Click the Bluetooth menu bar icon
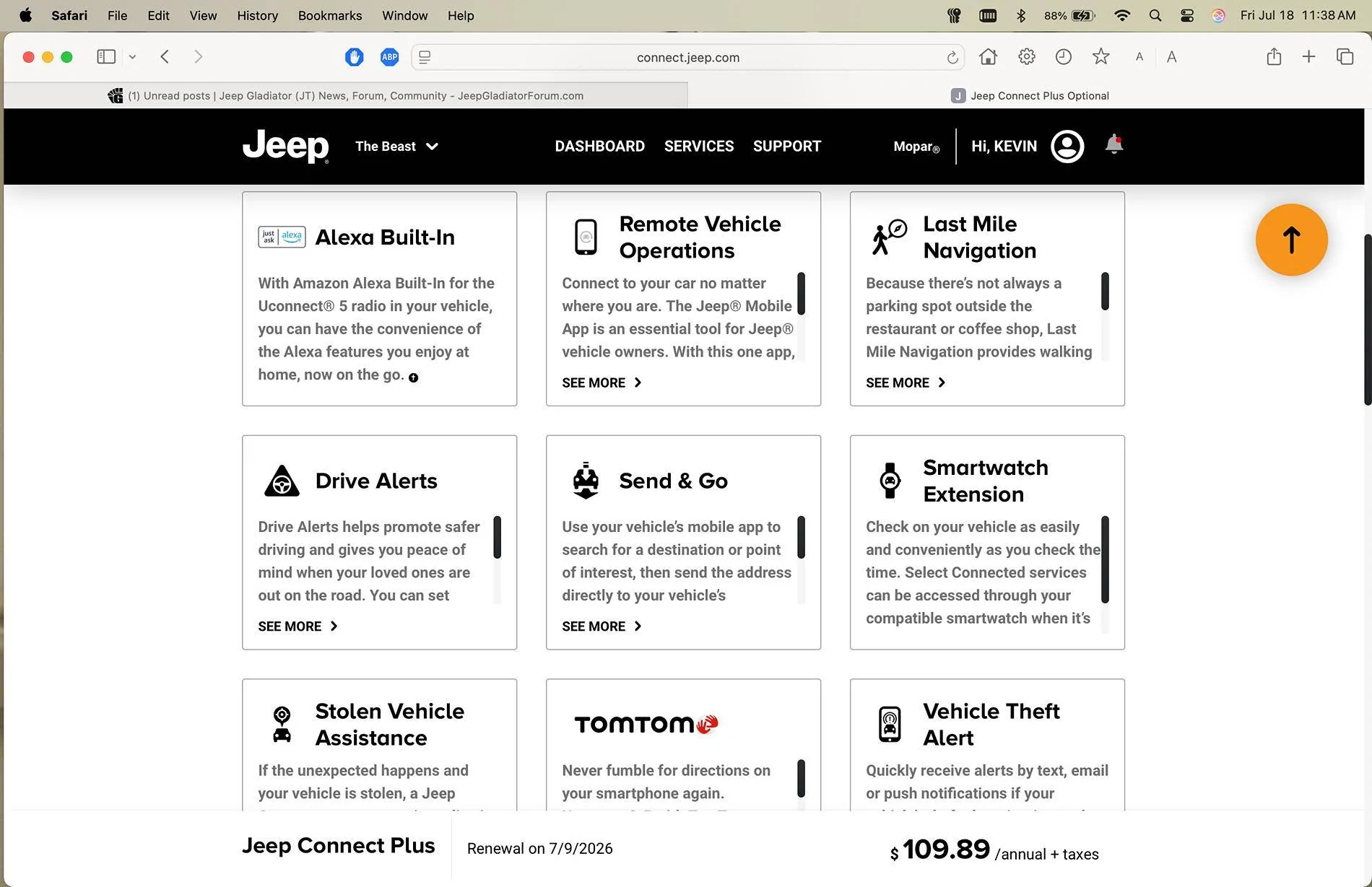 pyautogui.click(x=1020, y=15)
